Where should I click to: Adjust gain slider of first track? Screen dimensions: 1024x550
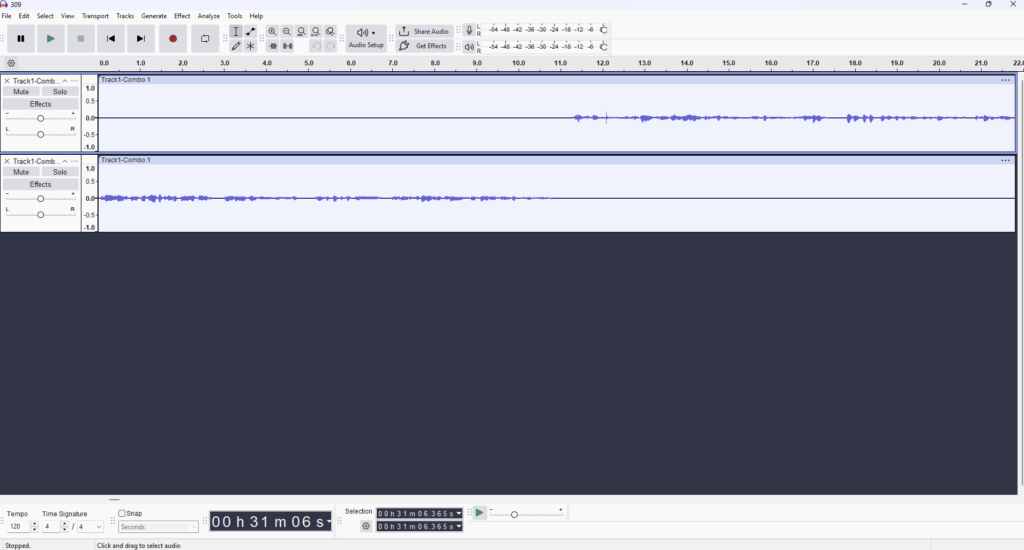(40, 118)
